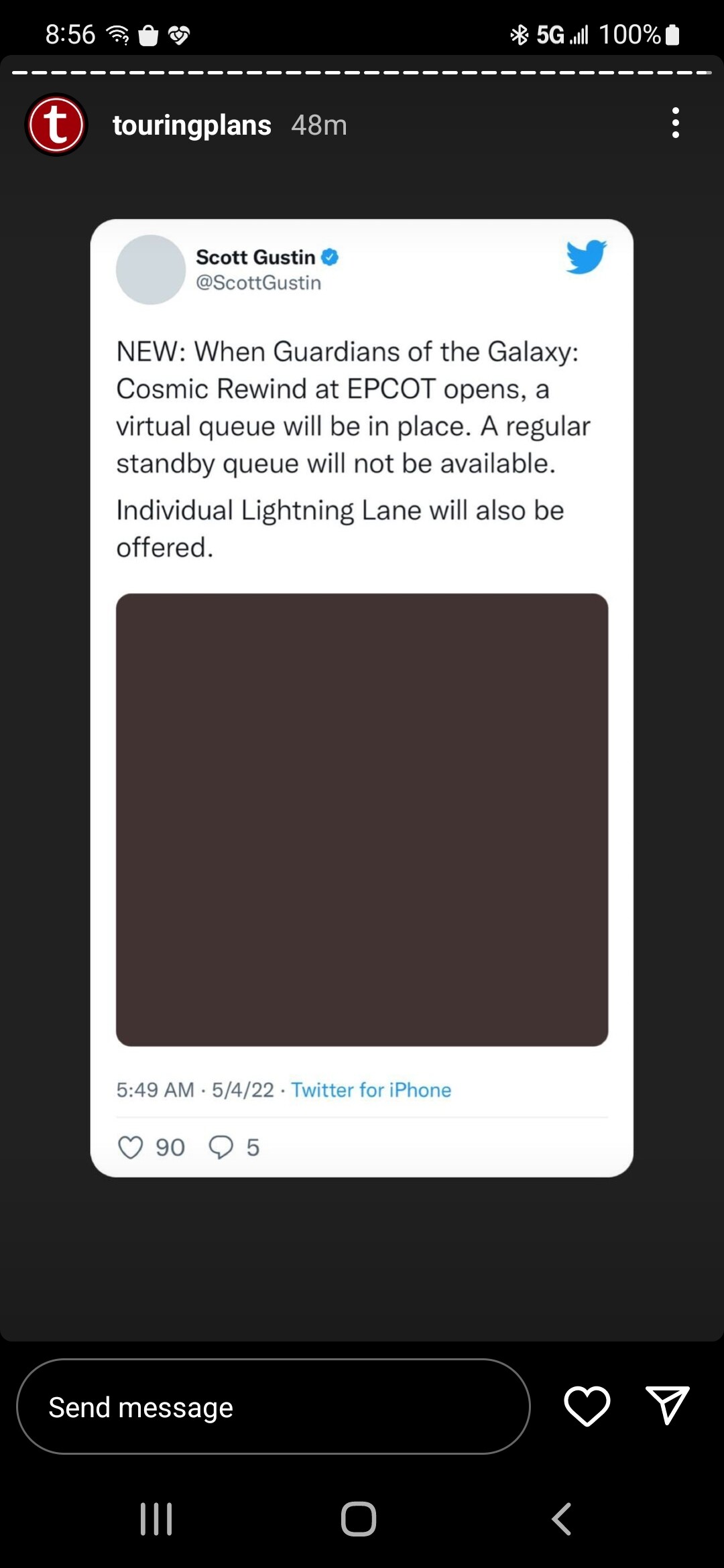
Task: Tap the story progress bar at top
Action: click(362, 72)
